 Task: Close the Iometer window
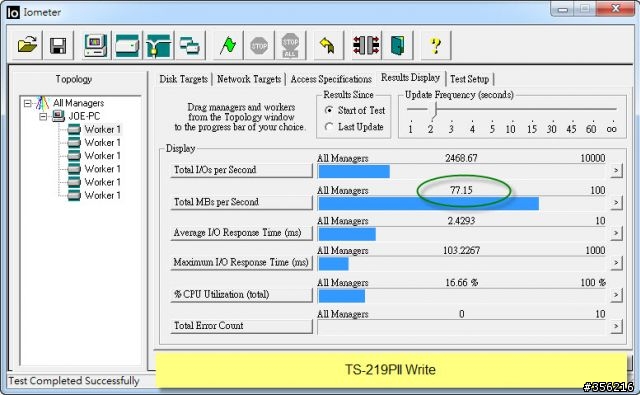(616, 9)
